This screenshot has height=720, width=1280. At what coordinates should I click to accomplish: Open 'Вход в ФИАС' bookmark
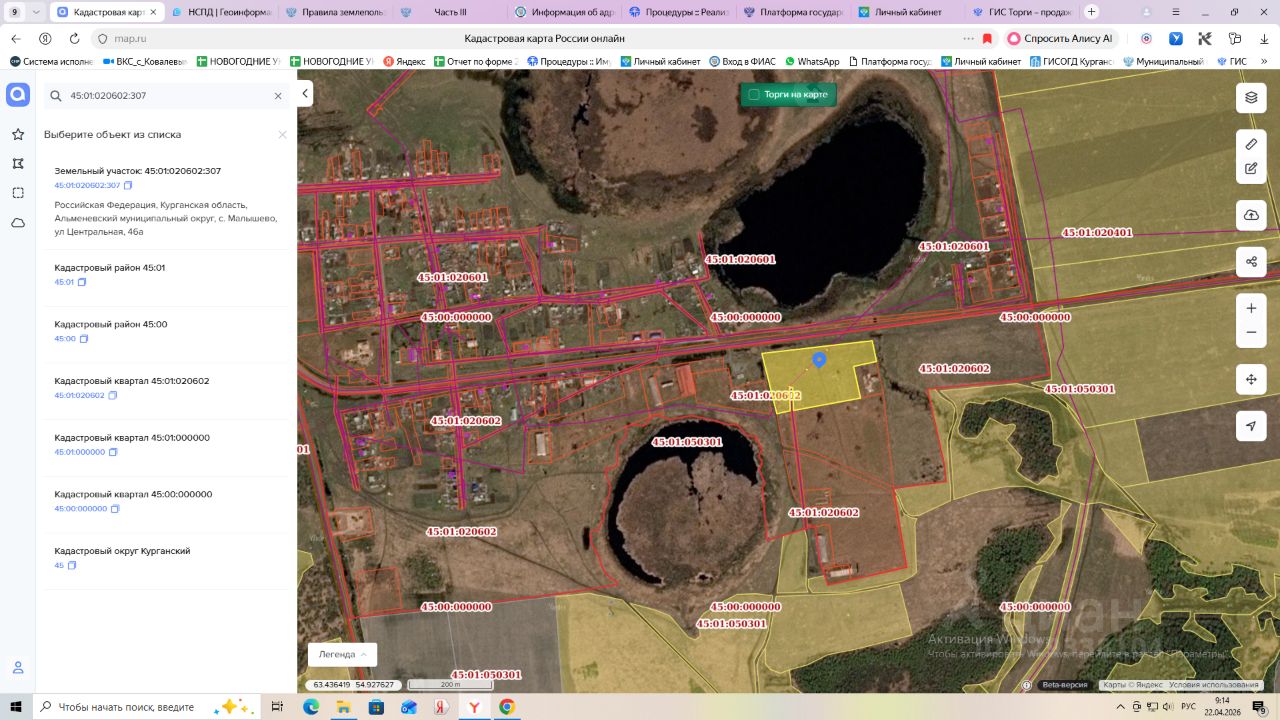[x=741, y=62]
